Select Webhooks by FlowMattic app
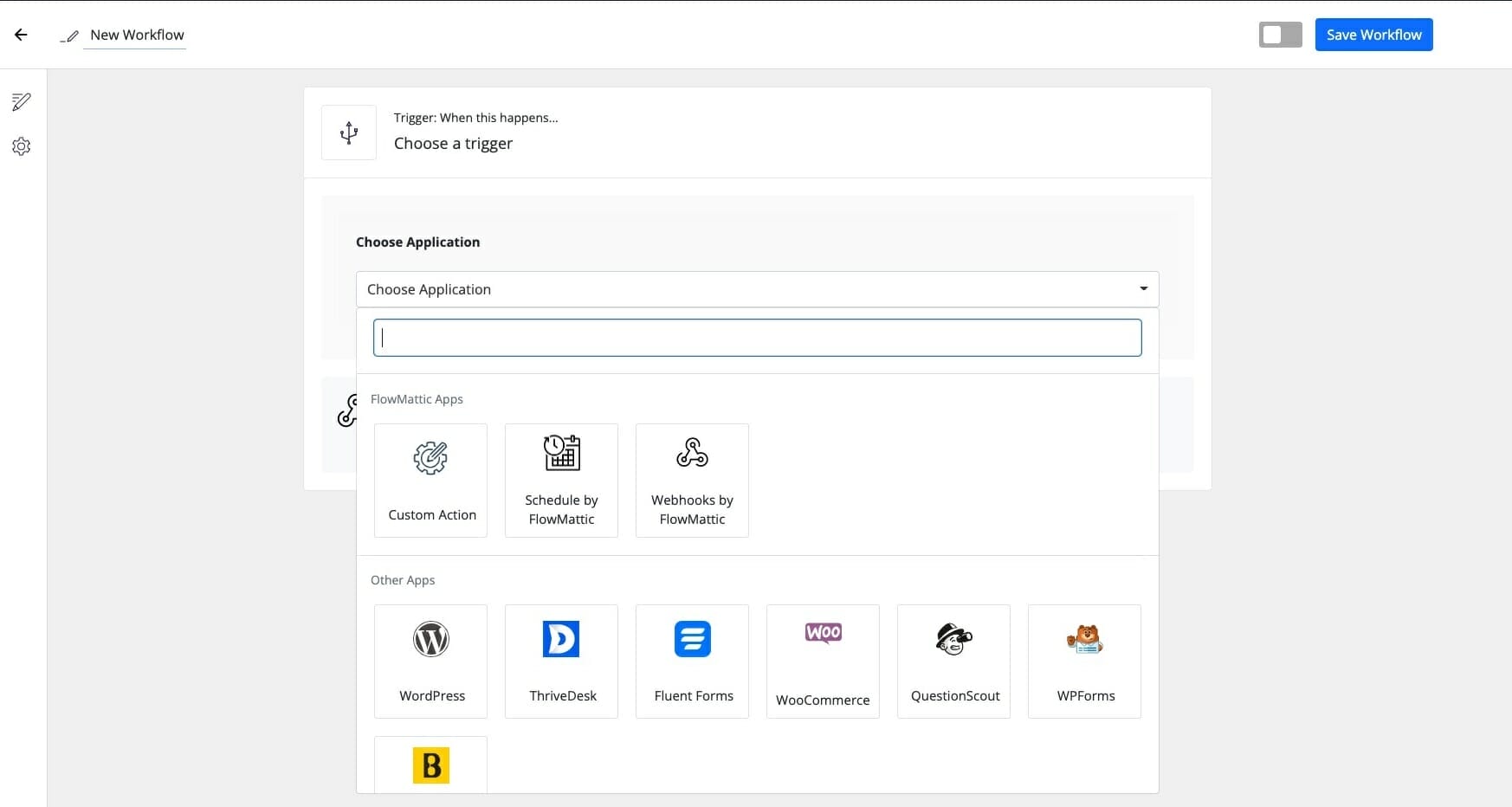The image size is (1512, 807). pyautogui.click(x=692, y=481)
